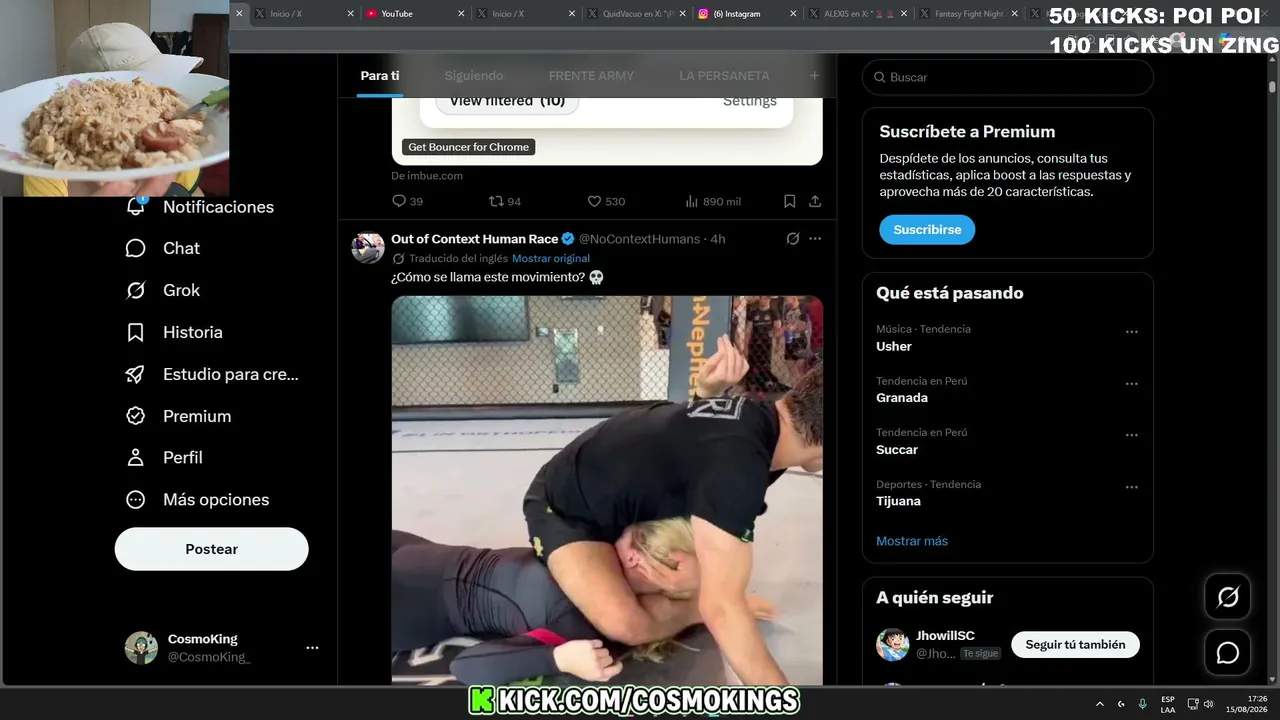
Task: Open Historia in the sidebar
Action: pos(173,332)
